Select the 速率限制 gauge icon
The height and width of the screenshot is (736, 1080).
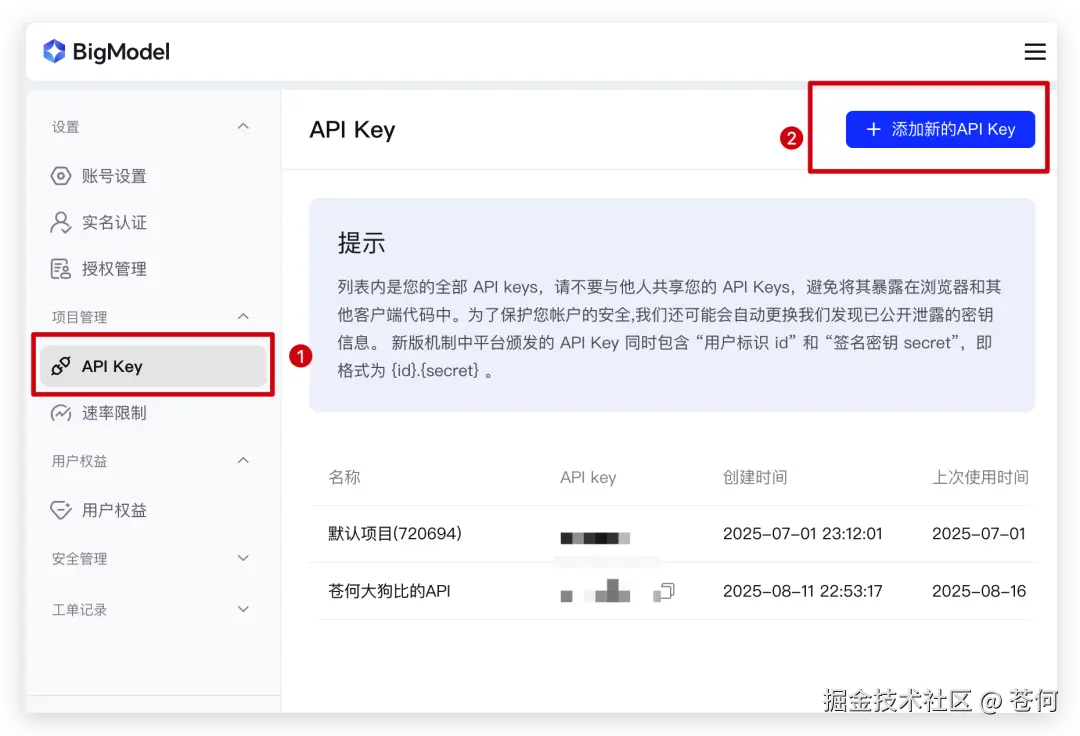click(x=62, y=413)
